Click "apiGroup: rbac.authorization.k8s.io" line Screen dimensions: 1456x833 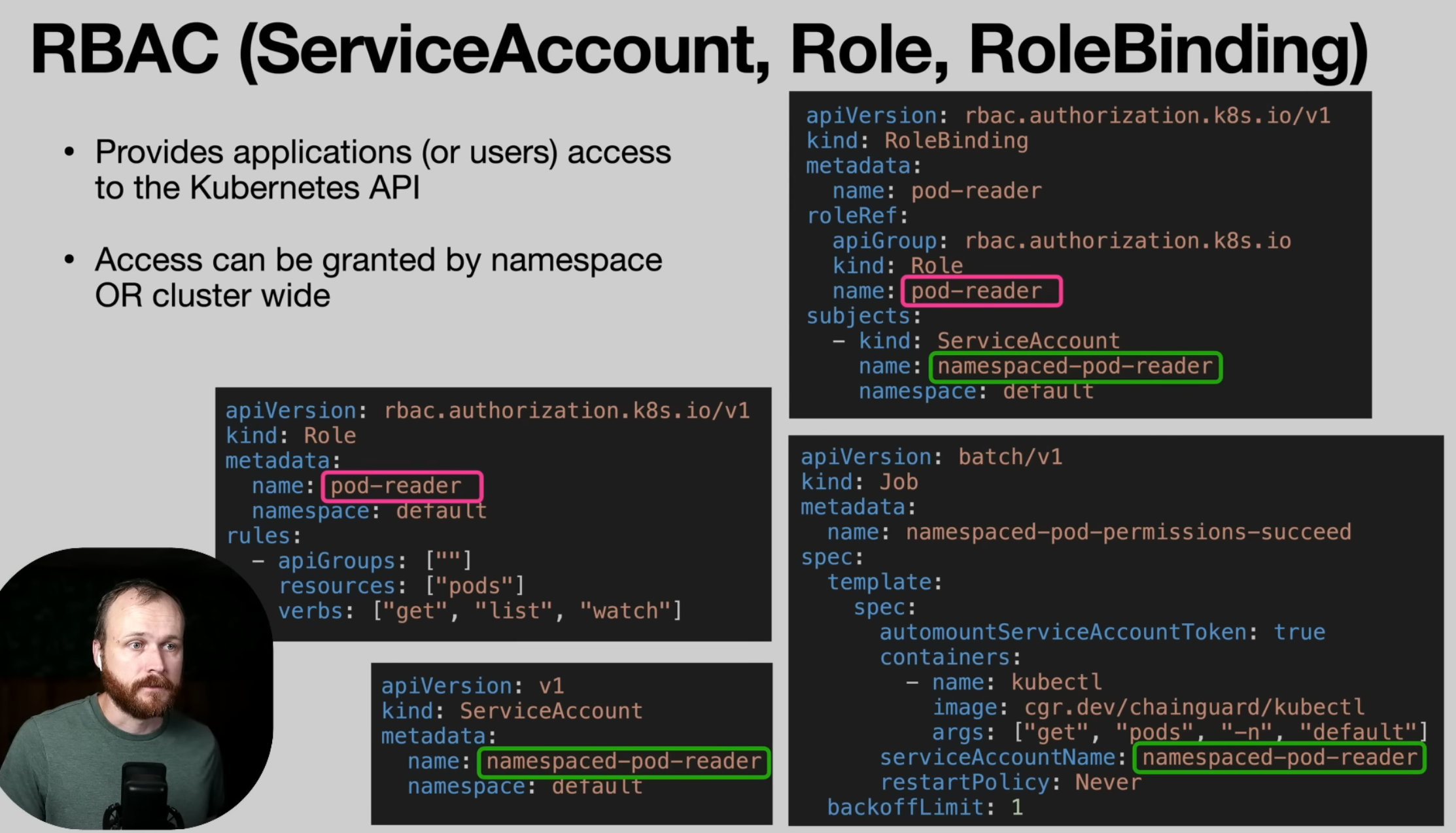coord(1062,241)
